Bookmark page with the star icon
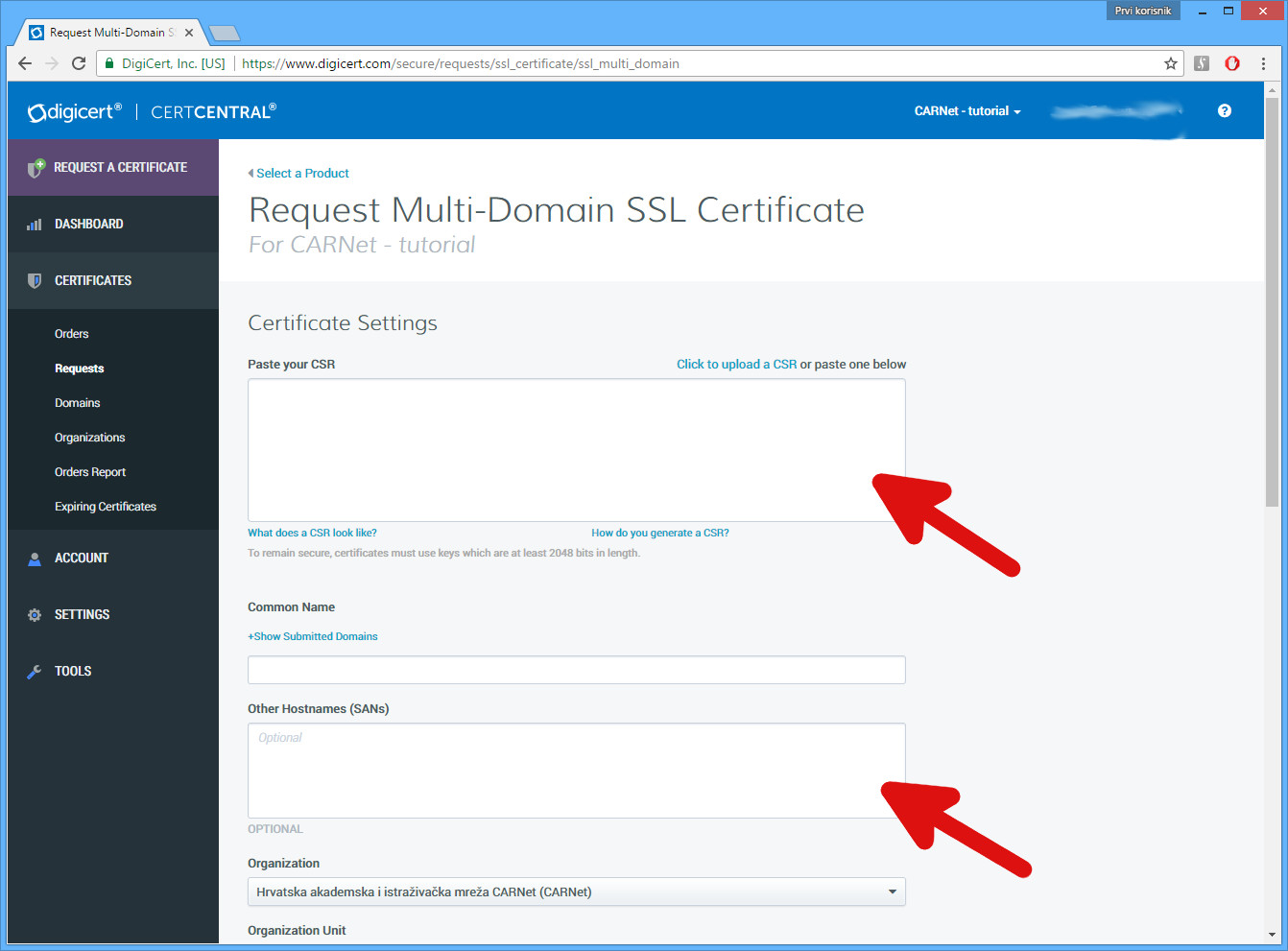The image size is (1288, 951). pyautogui.click(x=1171, y=63)
